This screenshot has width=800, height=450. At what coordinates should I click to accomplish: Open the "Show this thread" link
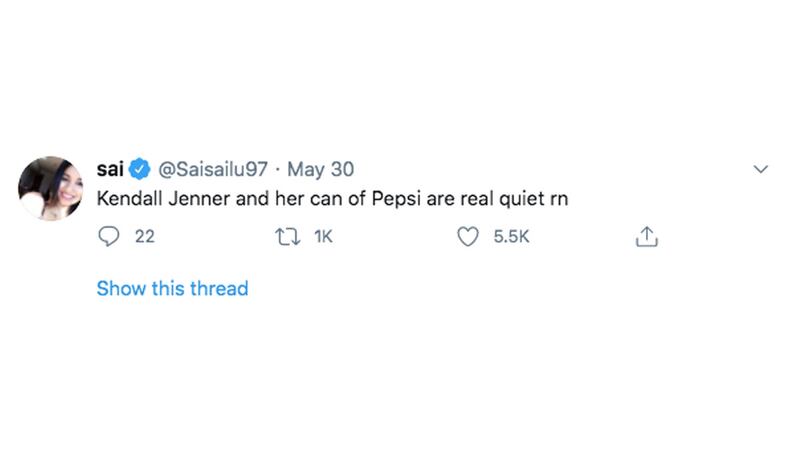click(172, 289)
